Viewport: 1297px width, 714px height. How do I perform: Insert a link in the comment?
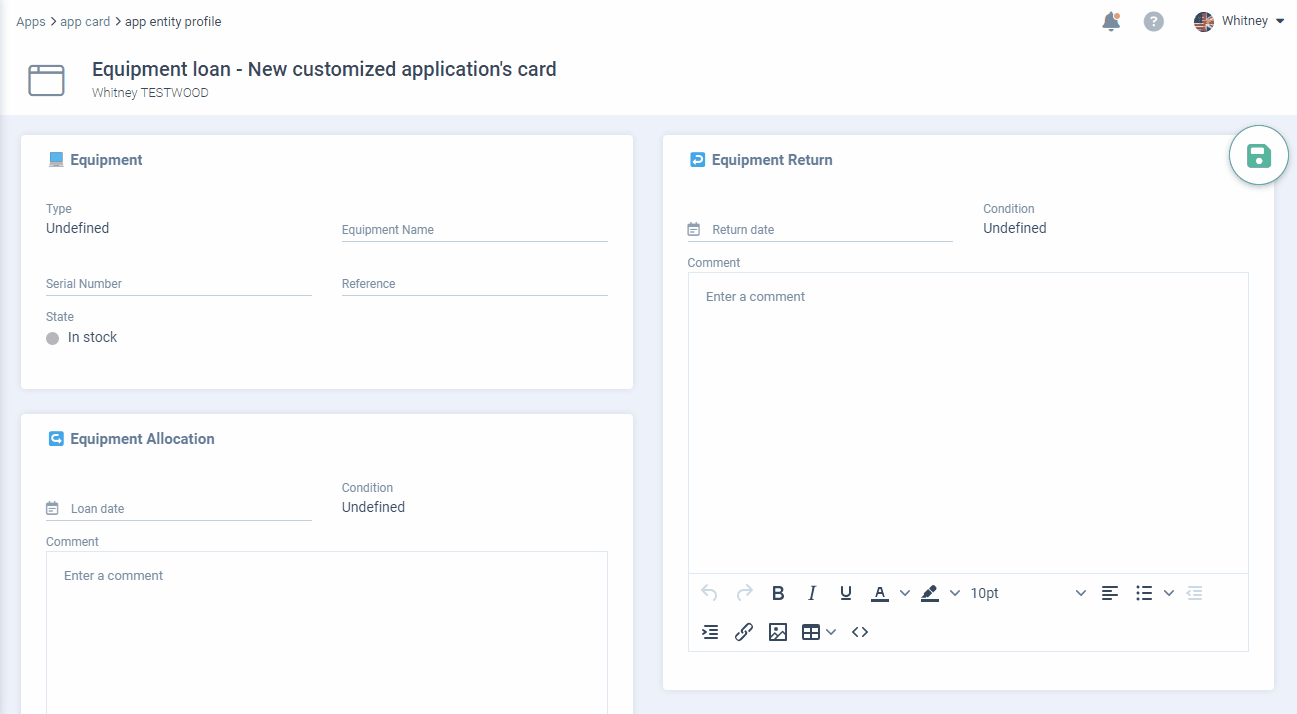pos(744,632)
